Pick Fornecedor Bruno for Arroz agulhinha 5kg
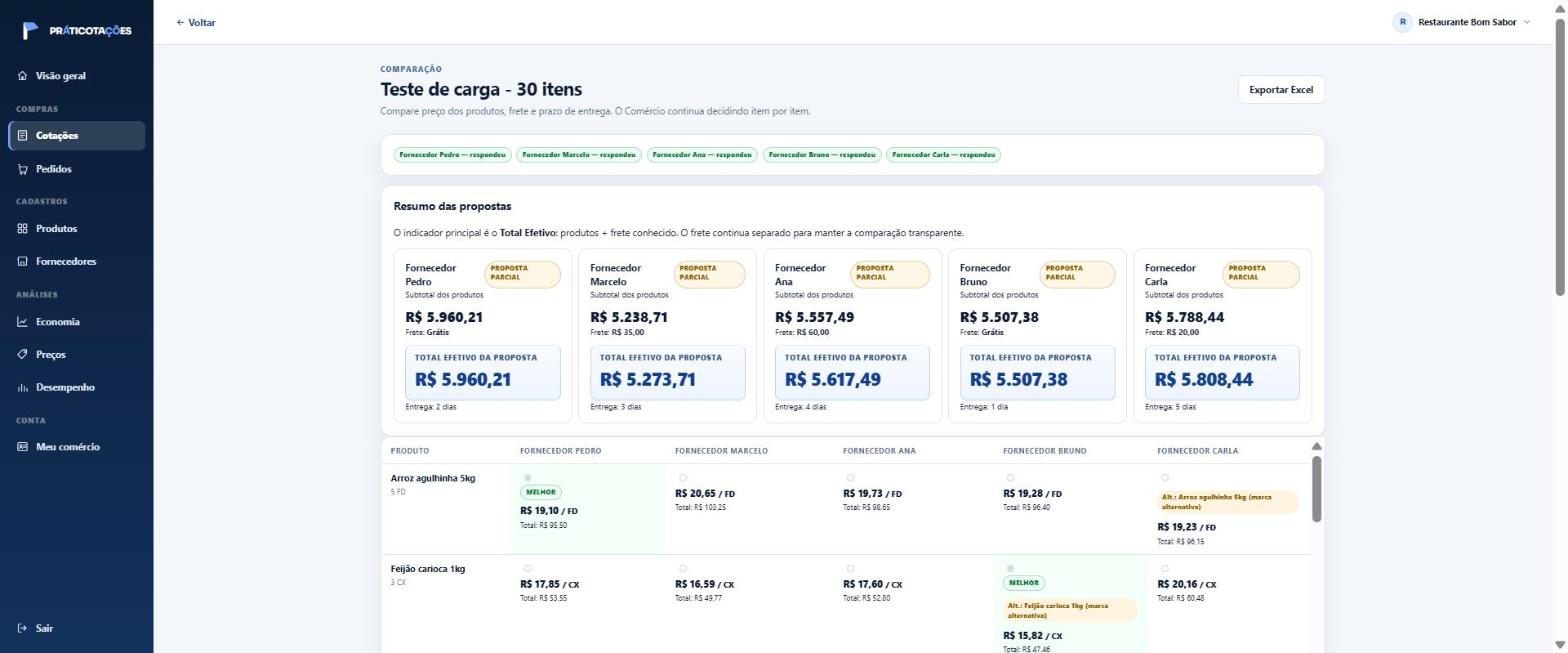The image size is (1568, 653). (1011, 478)
